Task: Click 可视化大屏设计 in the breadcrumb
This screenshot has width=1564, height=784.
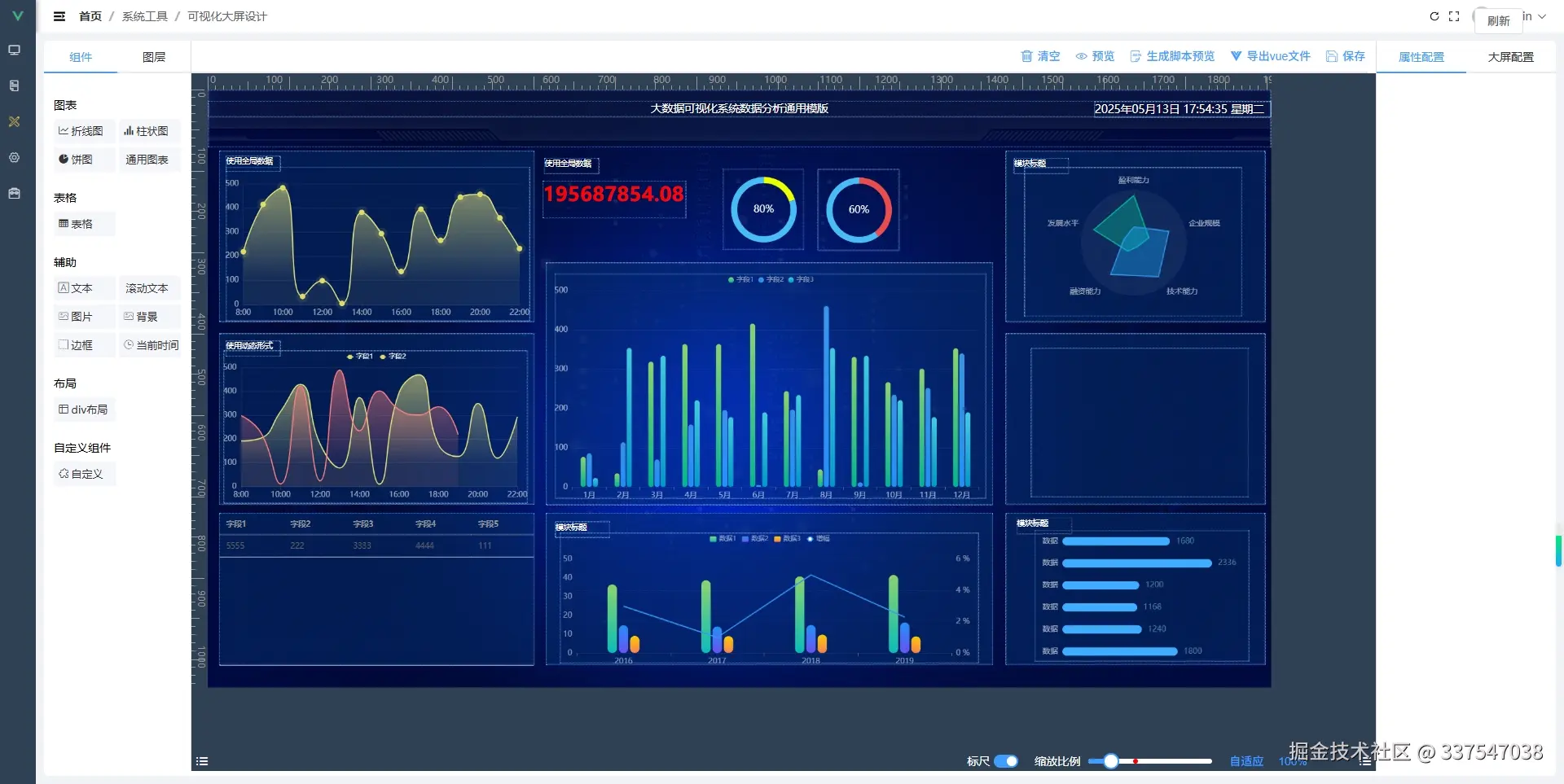Action: [227, 16]
